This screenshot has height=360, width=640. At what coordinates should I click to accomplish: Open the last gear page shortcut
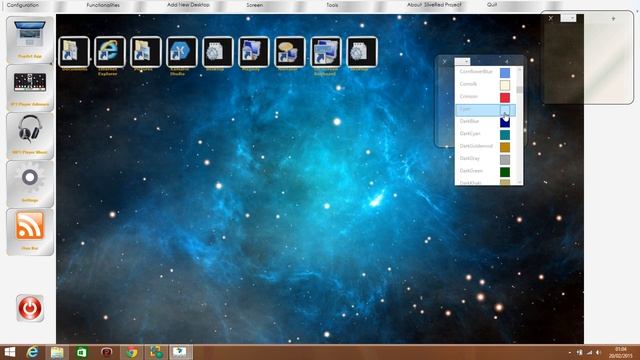click(x=361, y=52)
